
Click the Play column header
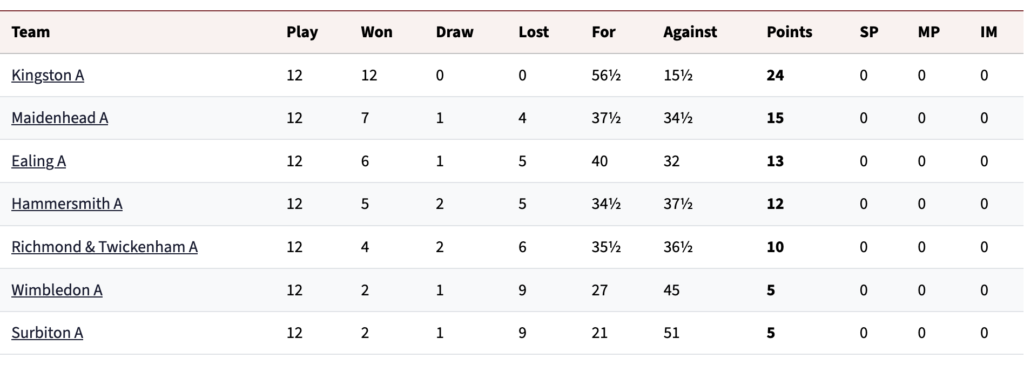302,32
